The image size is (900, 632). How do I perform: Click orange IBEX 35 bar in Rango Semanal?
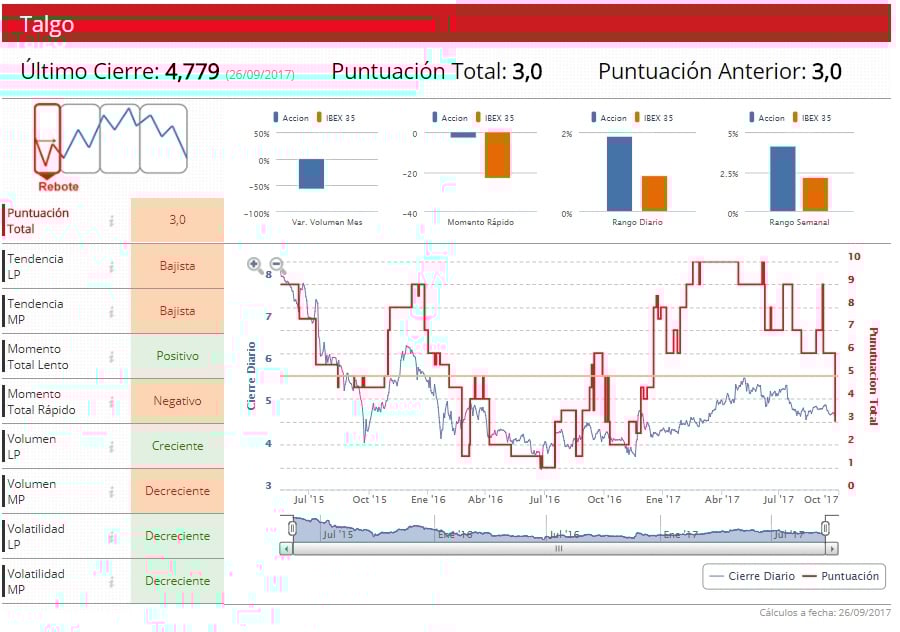tap(815, 195)
